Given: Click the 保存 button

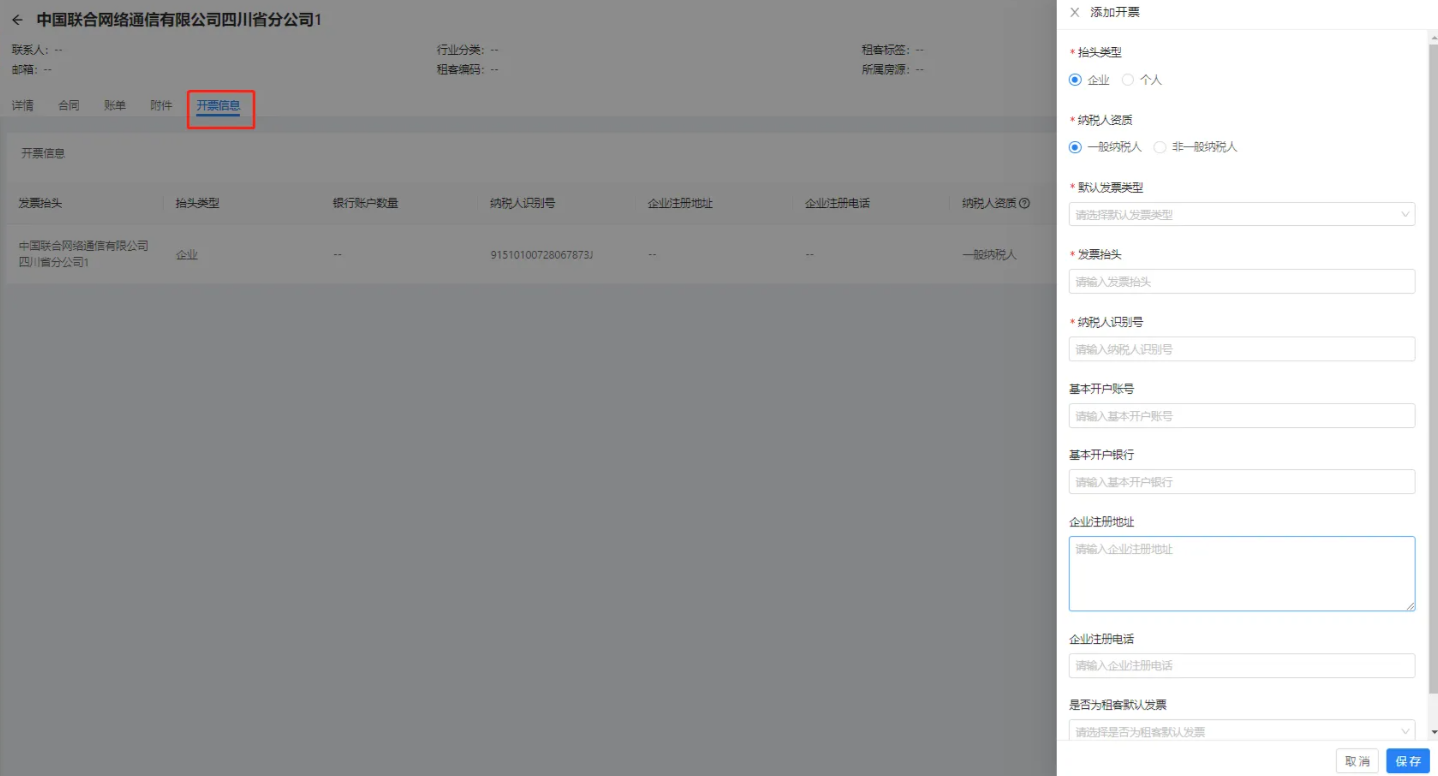Looking at the screenshot, I should tap(1408, 761).
